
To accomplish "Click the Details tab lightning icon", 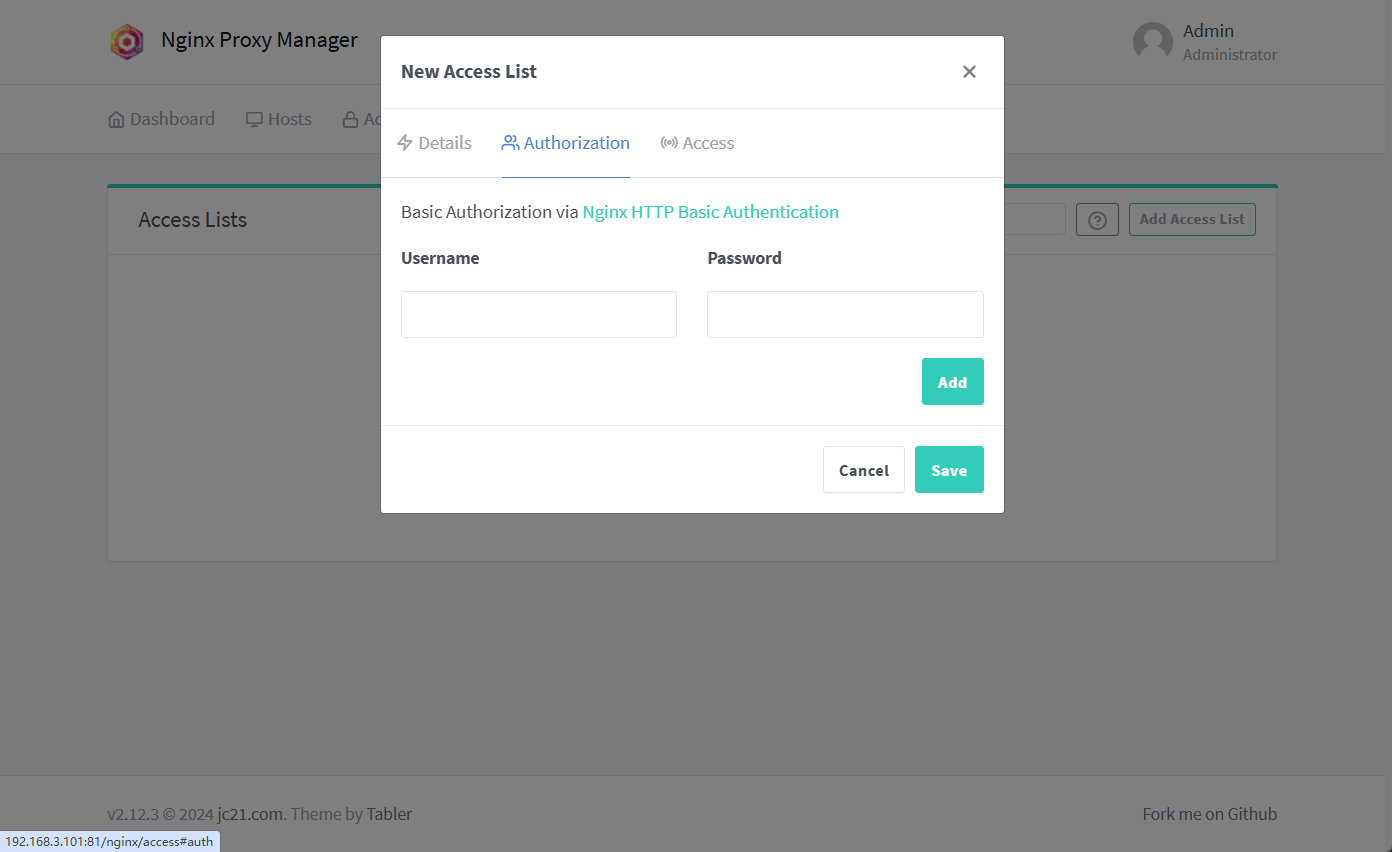I will 405,143.
